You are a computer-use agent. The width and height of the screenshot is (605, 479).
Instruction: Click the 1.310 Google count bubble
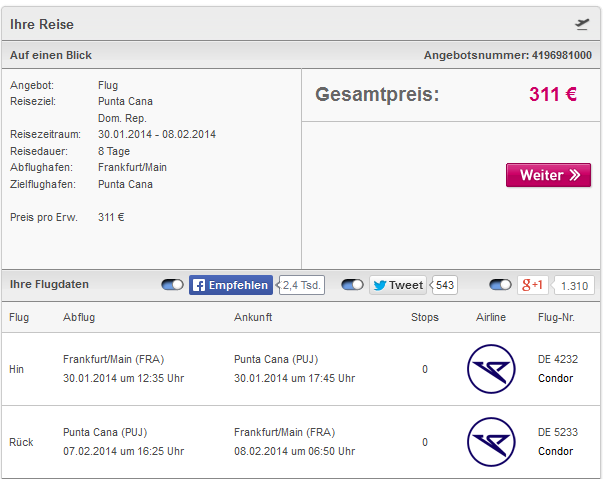[574, 286]
